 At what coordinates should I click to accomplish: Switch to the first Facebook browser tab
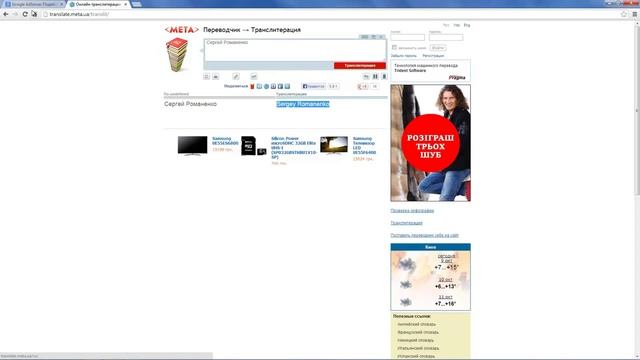click(33, 4)
